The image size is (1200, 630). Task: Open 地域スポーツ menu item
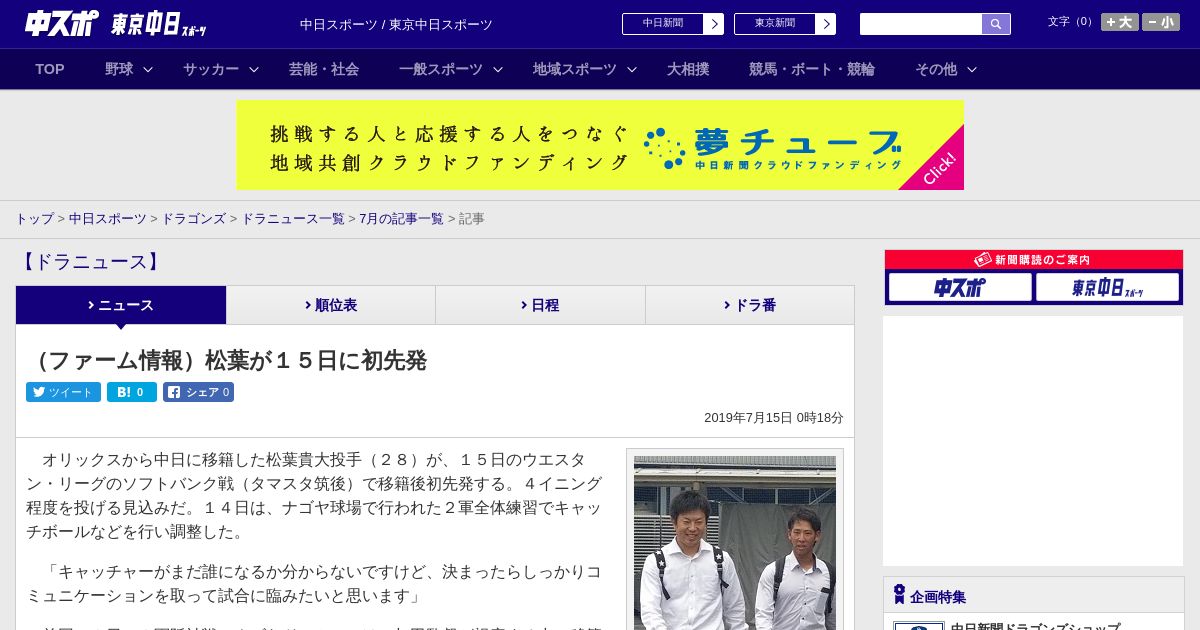point(575,69)
